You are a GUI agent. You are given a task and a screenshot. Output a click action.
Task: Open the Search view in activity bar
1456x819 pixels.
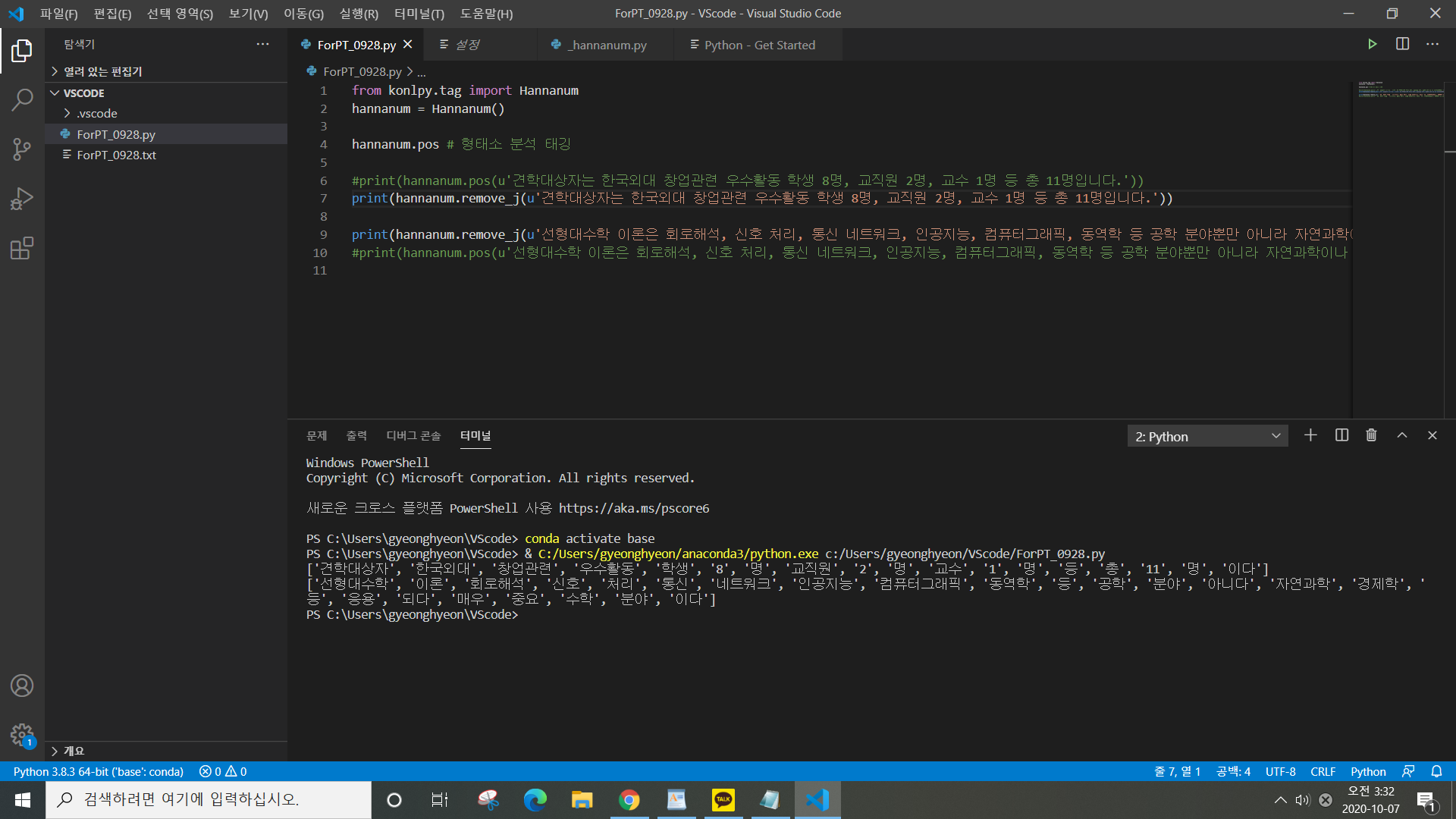22,99
